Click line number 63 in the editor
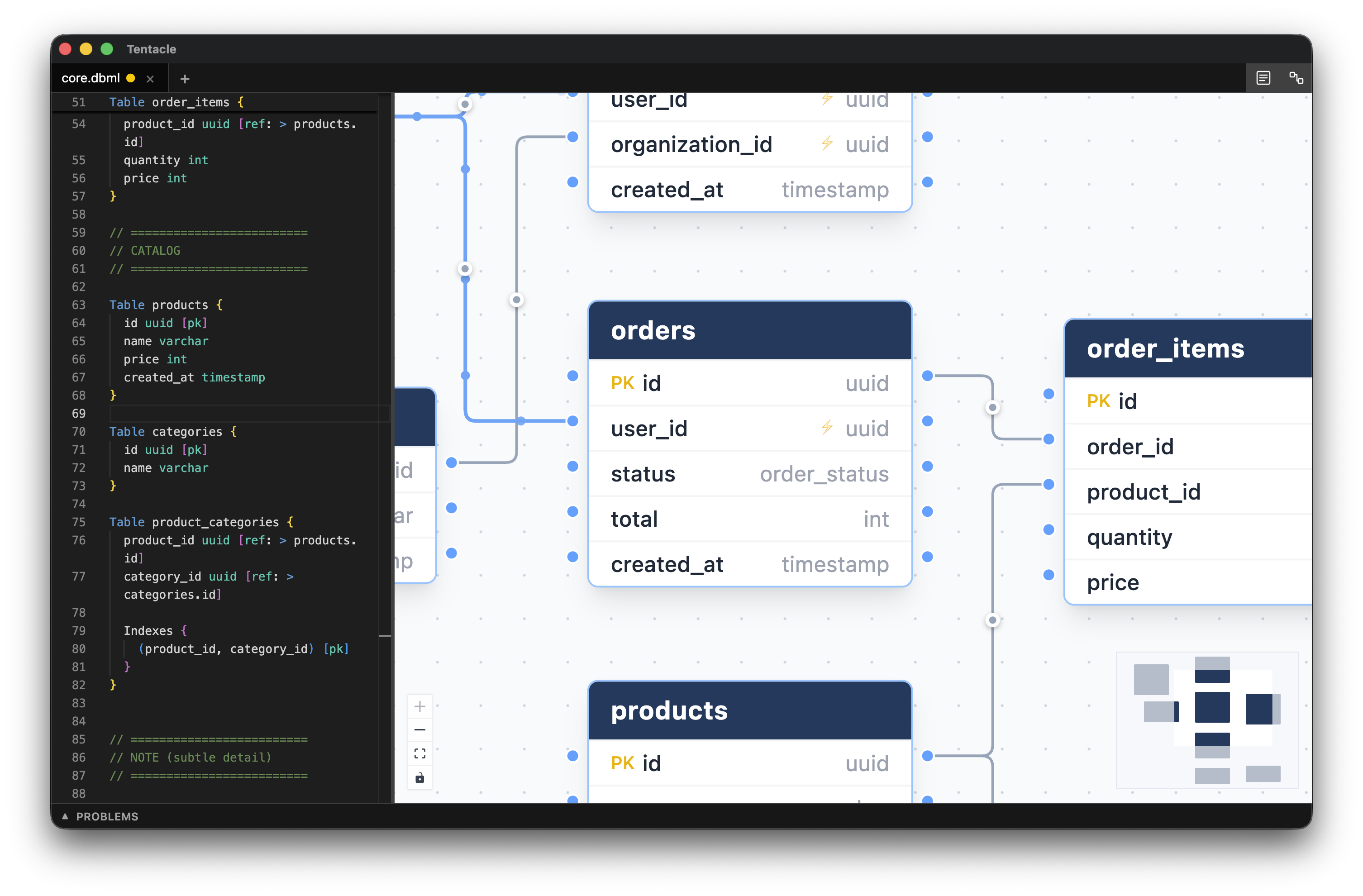The width and height of the screenshot is (1363, 896). click(79, 305)
